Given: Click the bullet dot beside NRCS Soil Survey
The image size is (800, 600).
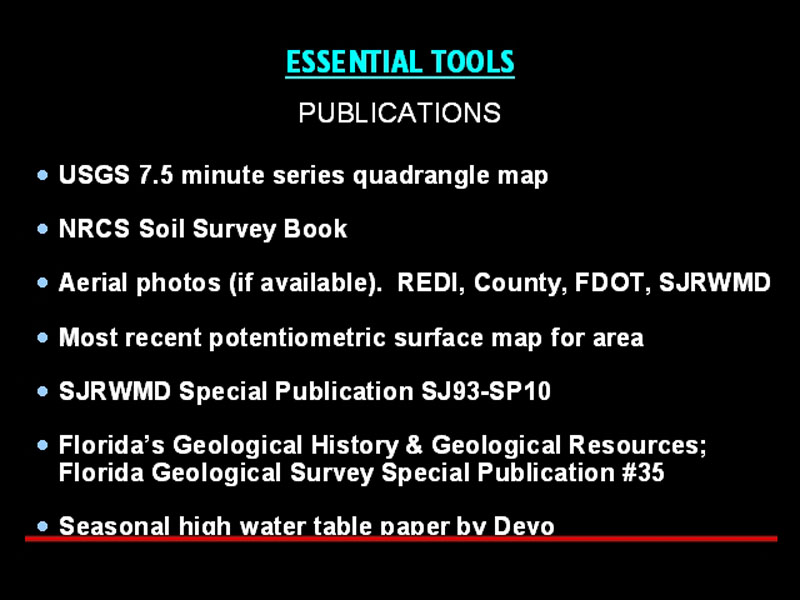Looking at the screenshot, I should coord(42,230).
